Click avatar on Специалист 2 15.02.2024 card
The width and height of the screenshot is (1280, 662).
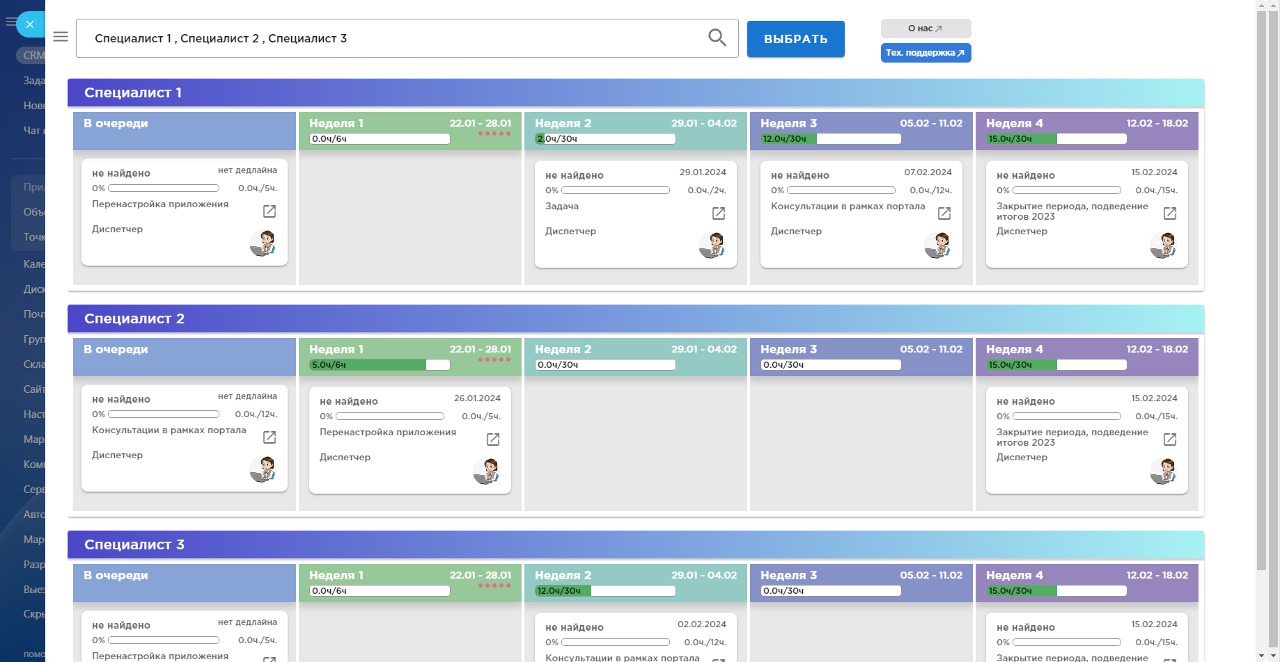(1163, 471)
